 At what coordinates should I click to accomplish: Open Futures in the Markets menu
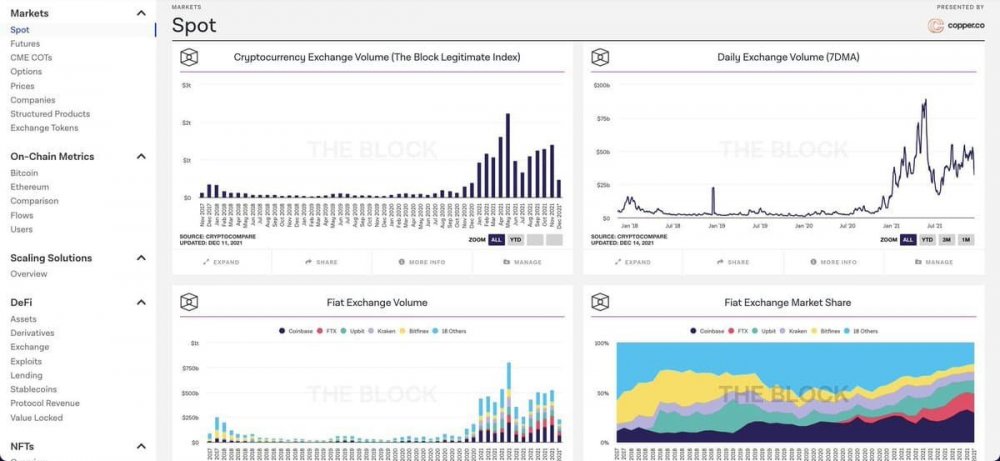click(25, 44)
